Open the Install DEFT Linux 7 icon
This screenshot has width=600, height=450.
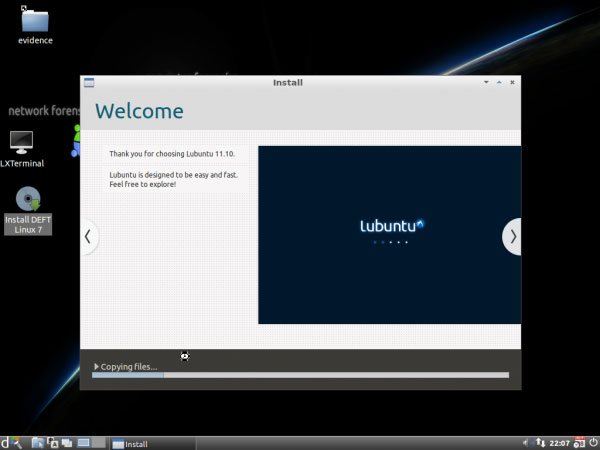point(28,210)
